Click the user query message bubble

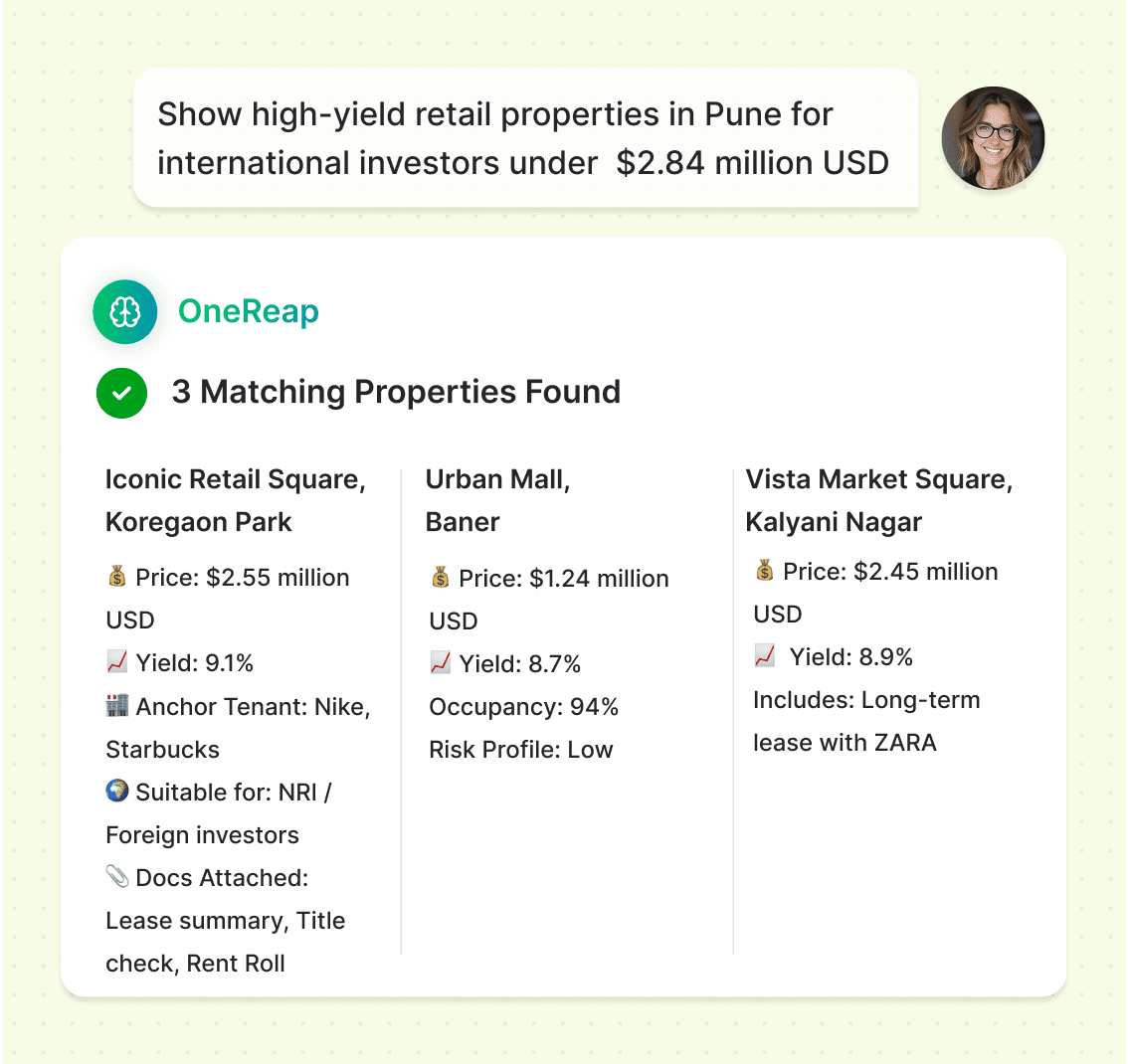524,138
